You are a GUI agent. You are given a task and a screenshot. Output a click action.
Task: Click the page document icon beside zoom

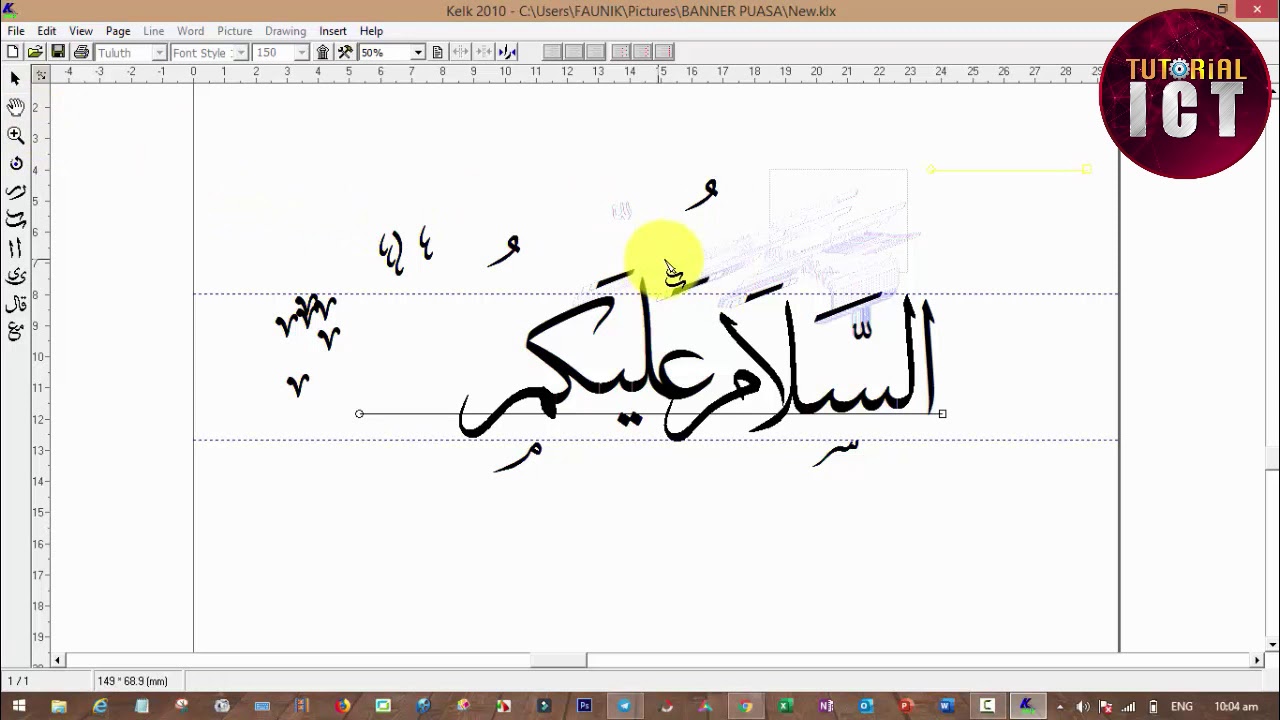coord(437,52)
